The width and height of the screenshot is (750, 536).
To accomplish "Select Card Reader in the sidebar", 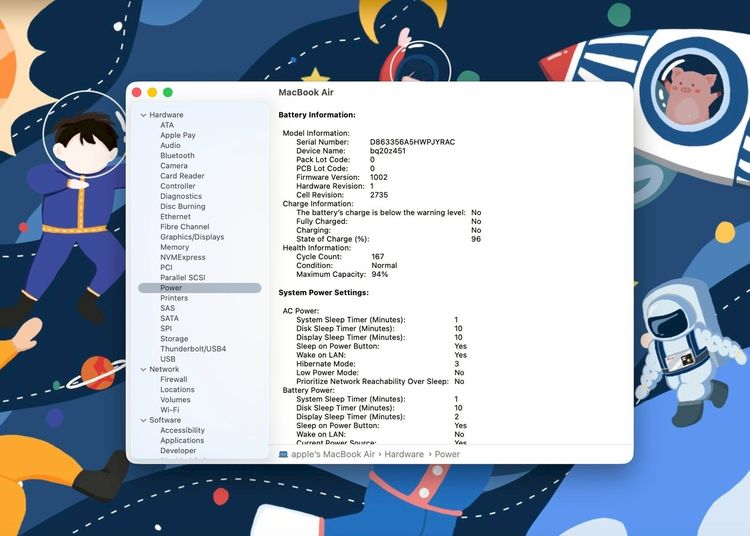I will (x=182, y=176).
